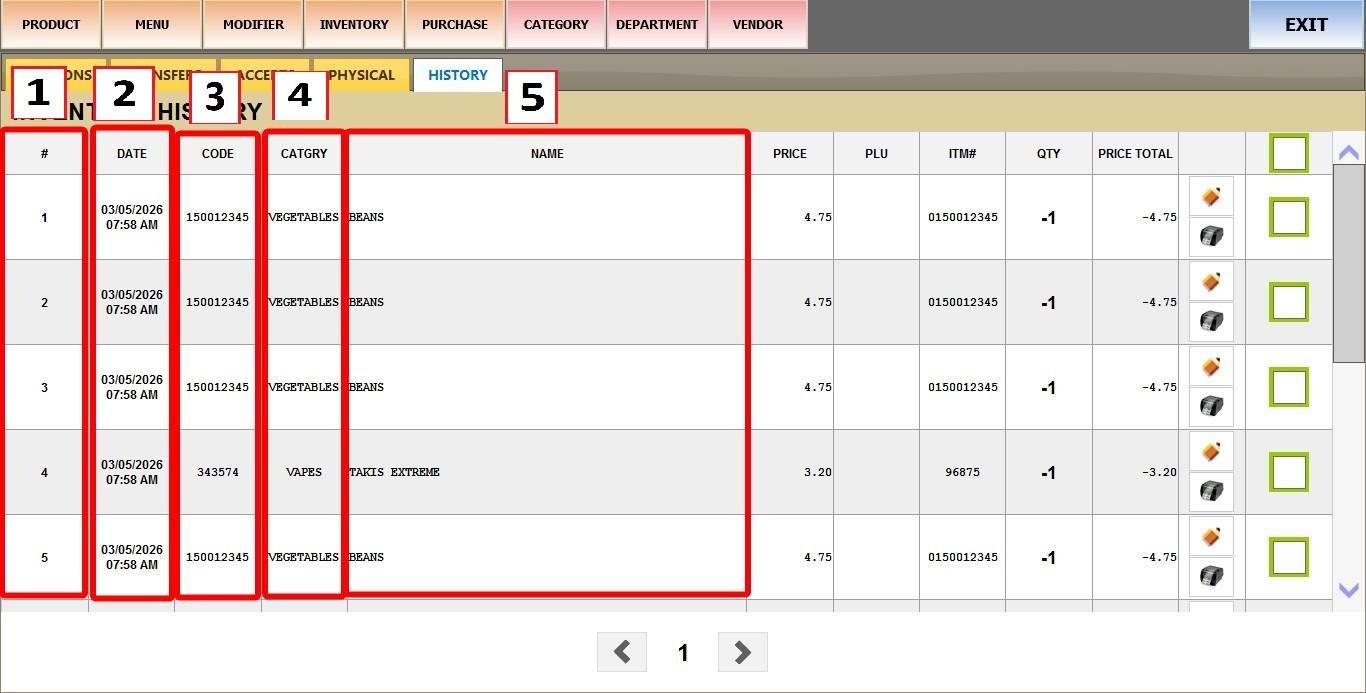
Task: Go to next page with right chevron
Action: pos(742,652)
